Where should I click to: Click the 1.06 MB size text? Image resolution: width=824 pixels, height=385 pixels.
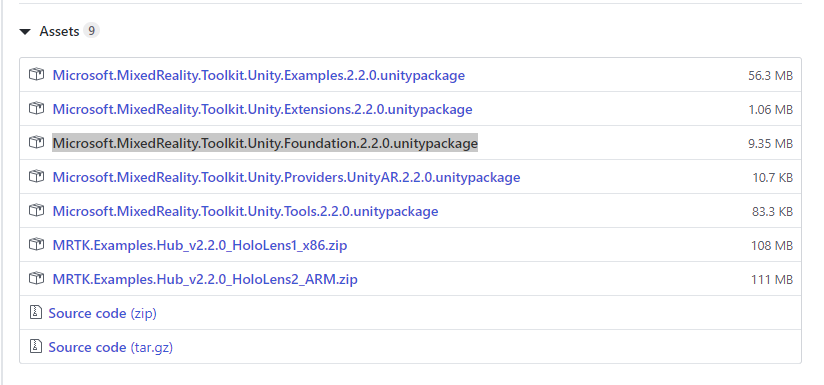(770, 110)
